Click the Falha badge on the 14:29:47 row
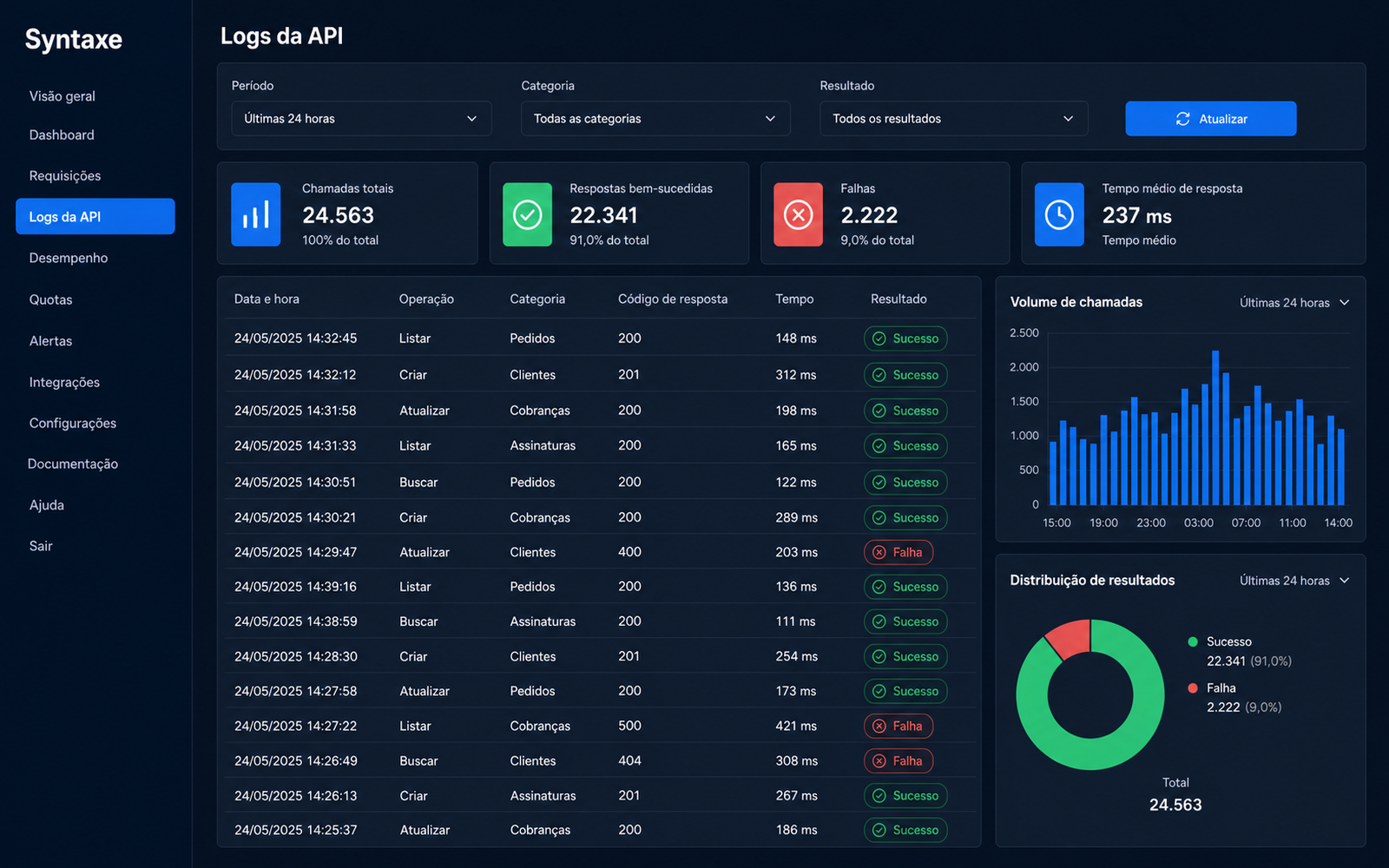 click(899, 552)
